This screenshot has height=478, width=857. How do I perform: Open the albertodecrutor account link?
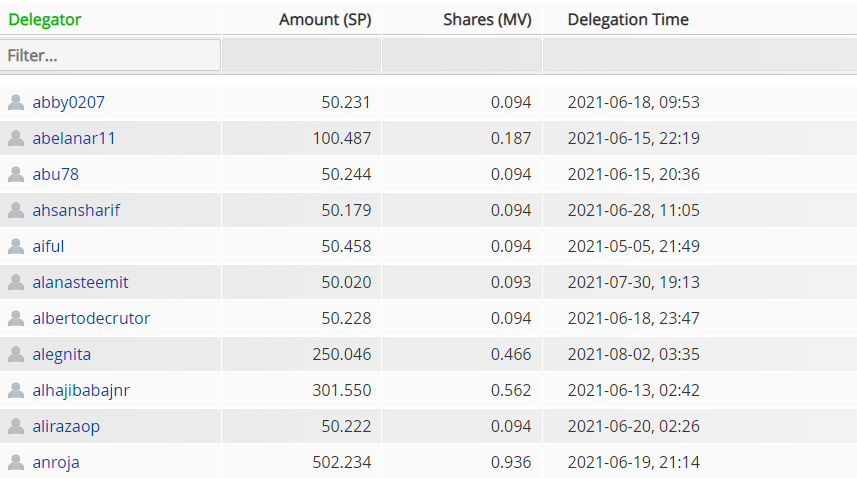91,318
